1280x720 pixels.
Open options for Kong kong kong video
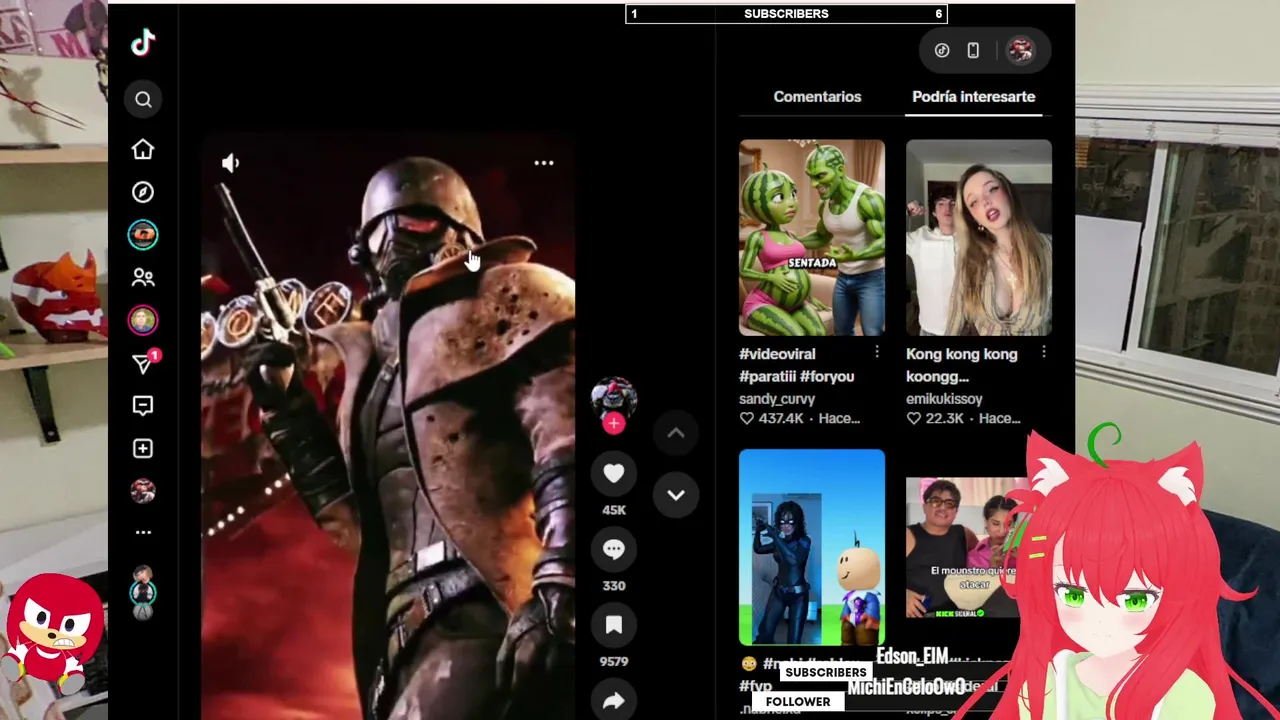1044,352
